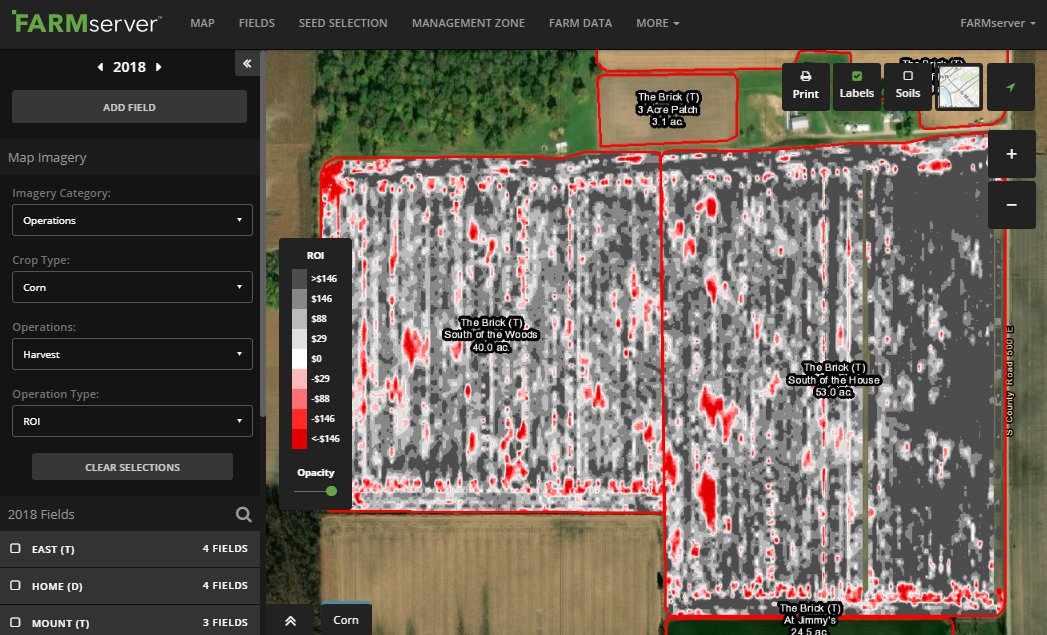Search 2018 fields with magnifier icon
The width and height of the screenshot is (1047, 635).
click(244, 514)
